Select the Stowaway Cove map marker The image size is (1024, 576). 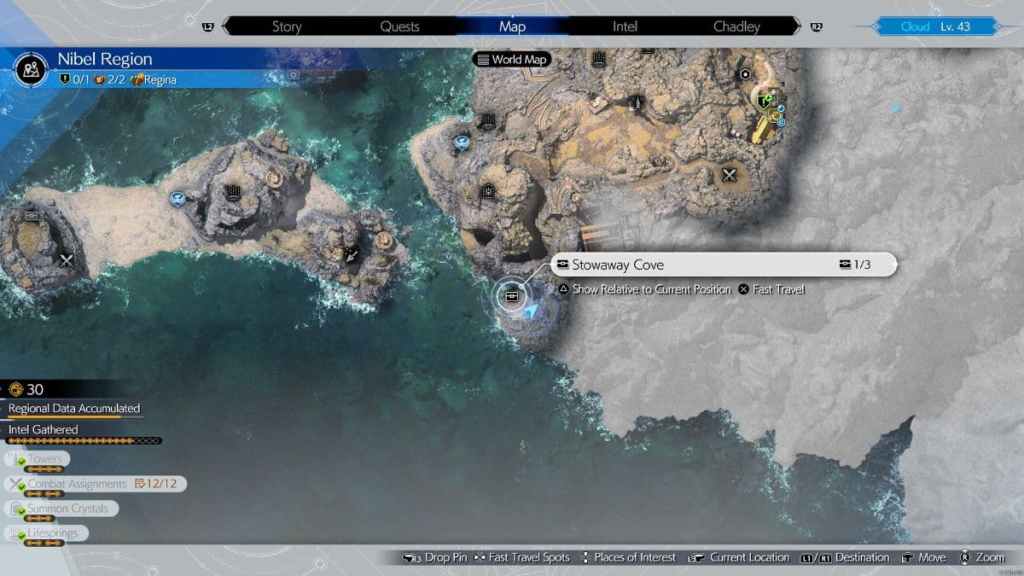pos(511,296)
